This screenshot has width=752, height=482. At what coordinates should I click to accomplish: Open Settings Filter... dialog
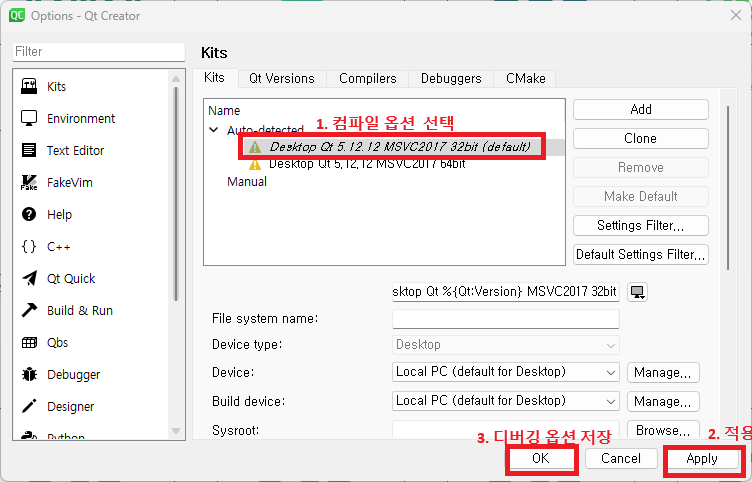tap(641, 225)
